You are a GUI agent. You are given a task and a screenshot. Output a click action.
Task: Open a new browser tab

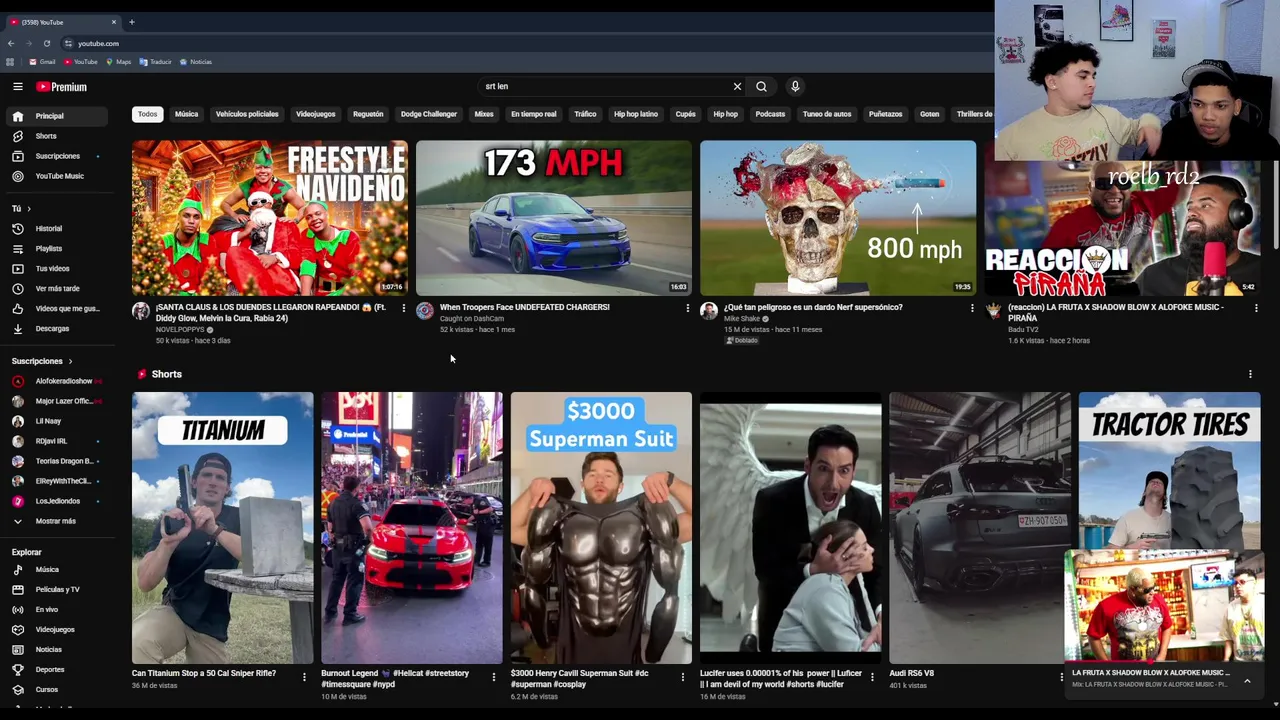131,22
